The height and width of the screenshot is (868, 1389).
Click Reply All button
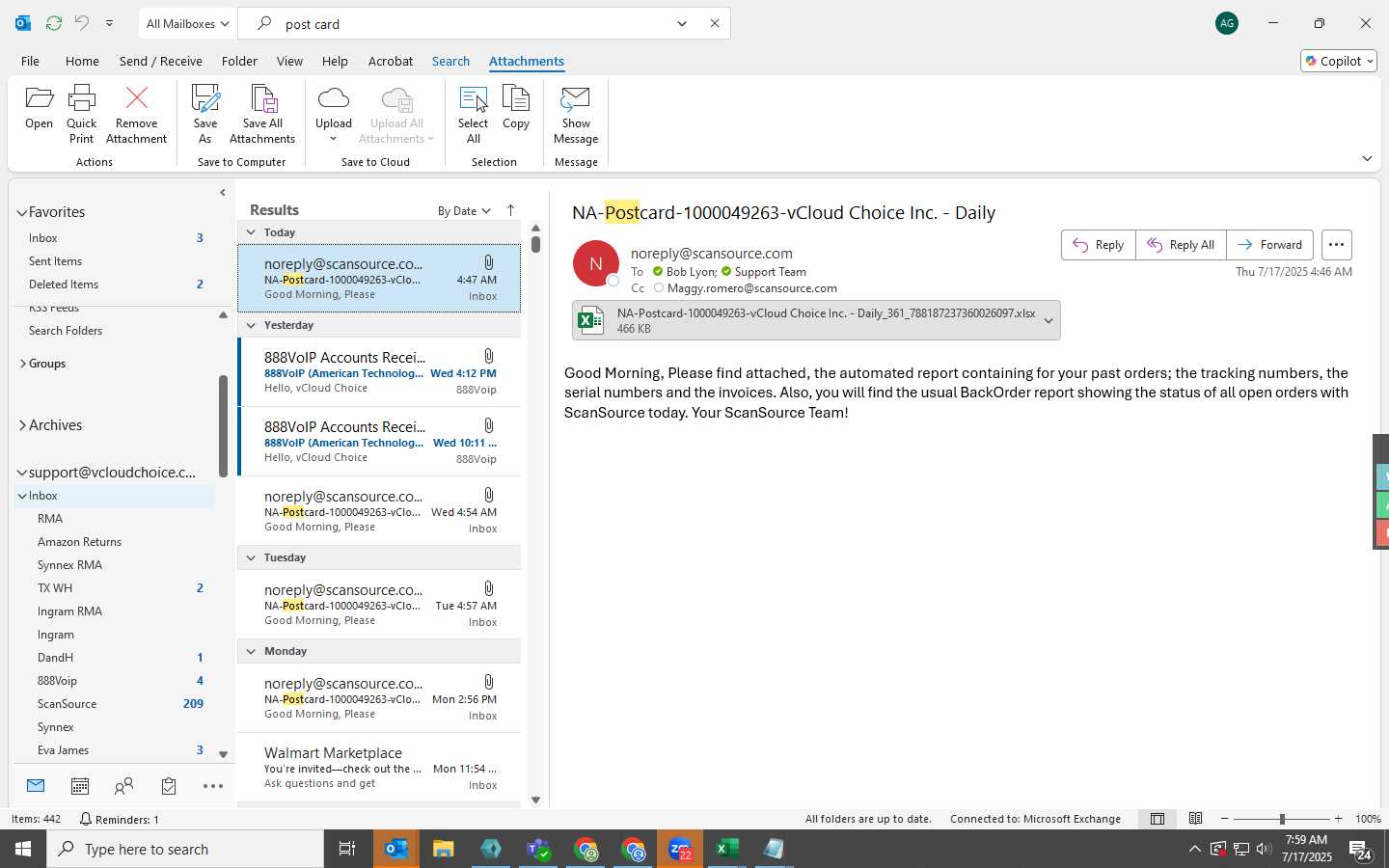(x=1181, y=245)
